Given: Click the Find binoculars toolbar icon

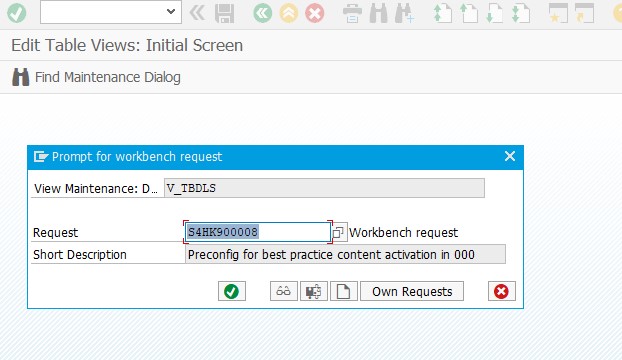Looking at the screenshot, I should pyautogui.click(x=378, y=13).
